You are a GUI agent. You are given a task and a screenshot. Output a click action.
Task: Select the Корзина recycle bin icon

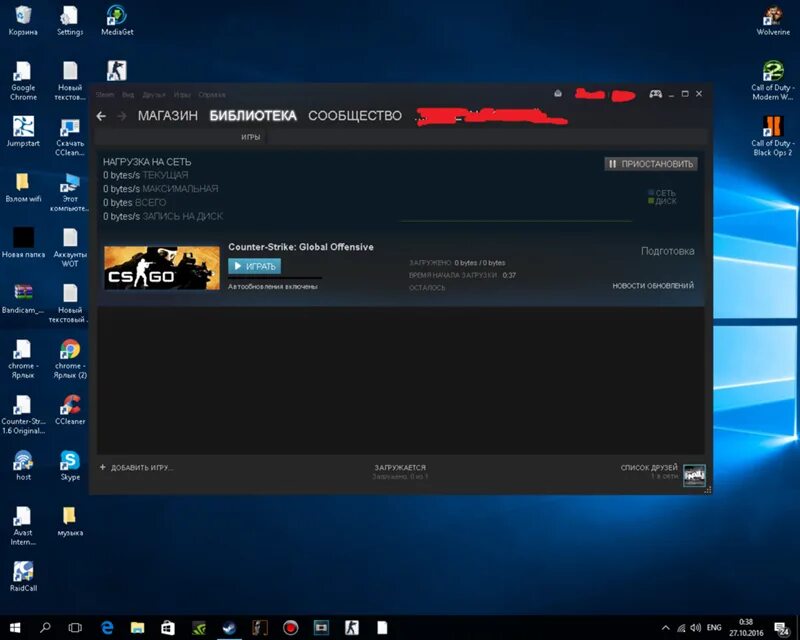[23, 20]
